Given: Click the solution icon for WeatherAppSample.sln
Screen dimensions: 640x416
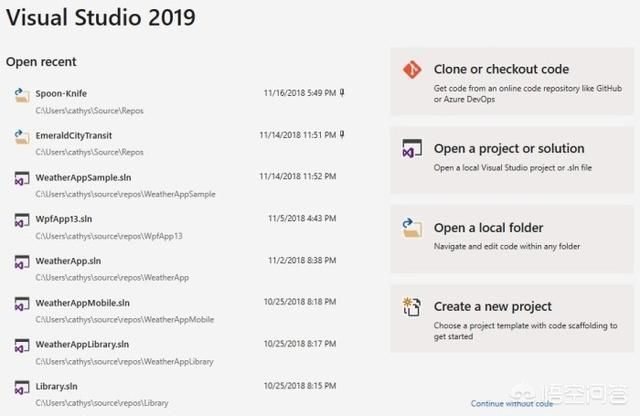Looking at the screenshot, I should tap(22, 179).
